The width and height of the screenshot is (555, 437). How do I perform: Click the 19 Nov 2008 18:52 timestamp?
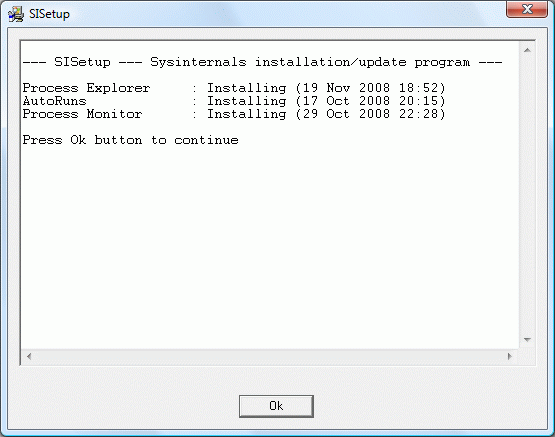371,88
